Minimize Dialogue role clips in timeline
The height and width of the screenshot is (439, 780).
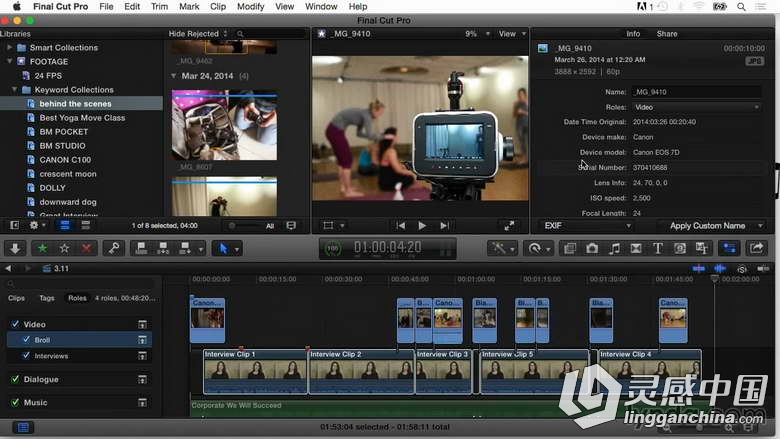tap(142, 379)
